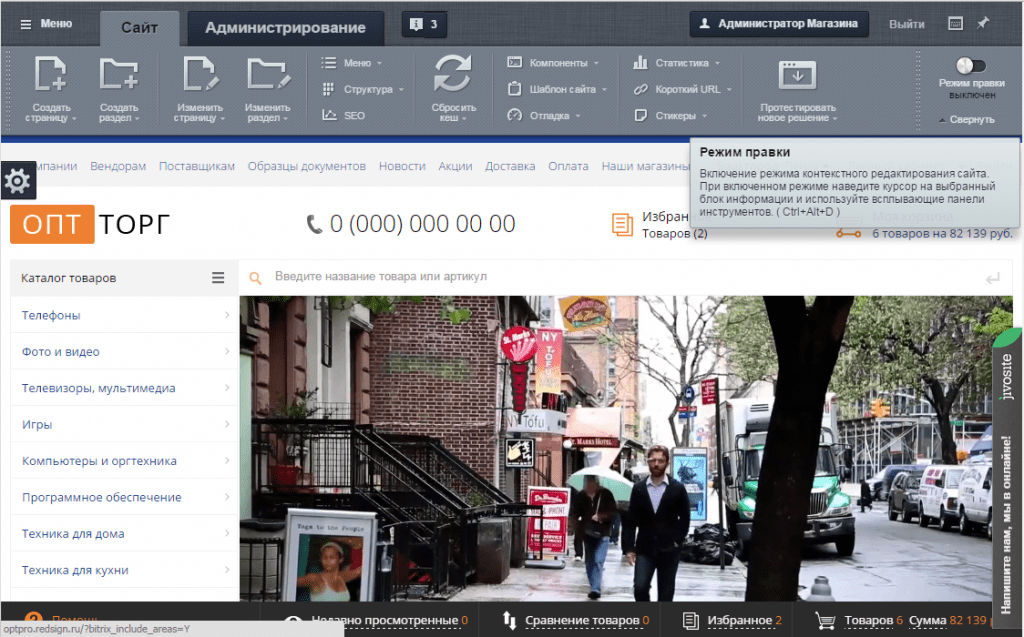Toggle the Режим правки edit mode switch
Image resolution: width=1024 pixels, height=637 pixels.
tap(970, 65)
